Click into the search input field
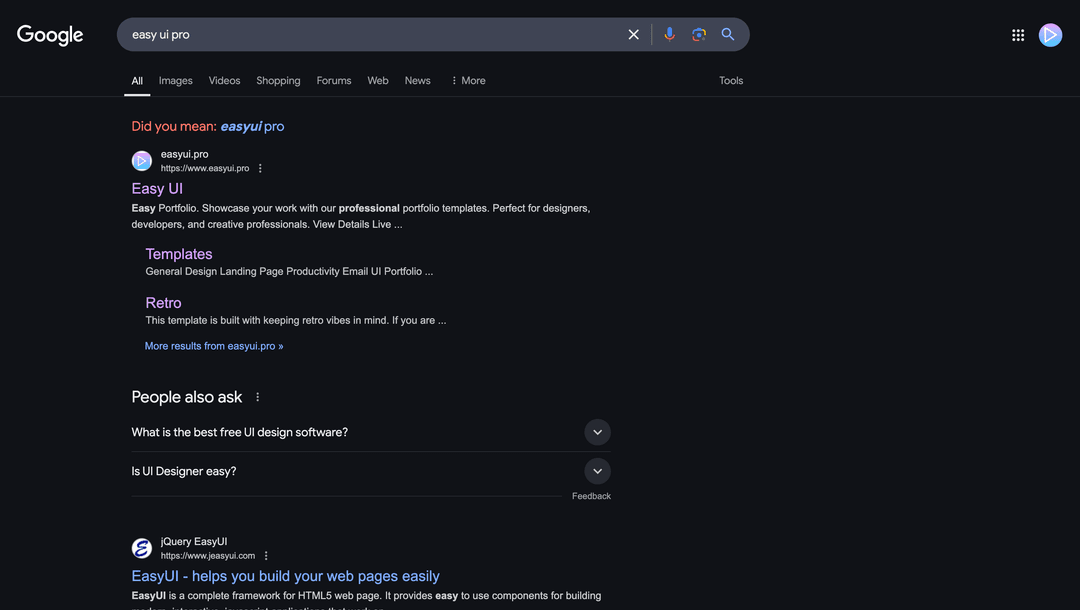 pos(370,35)
